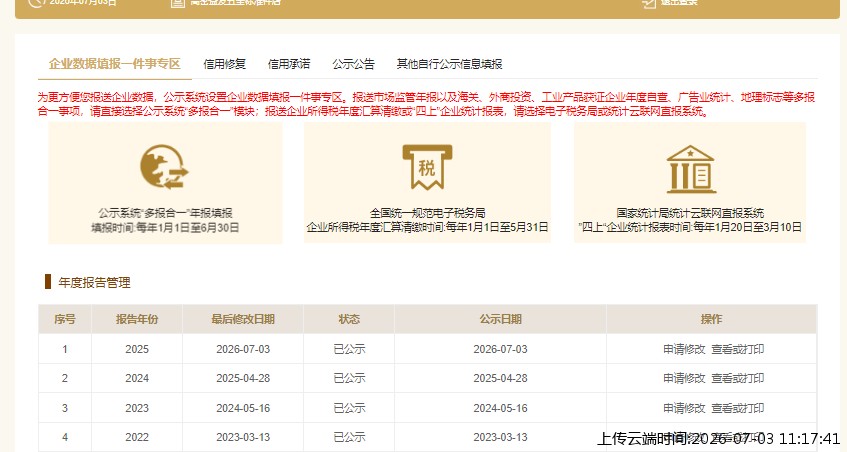Select report year 2025 cell
The width and height of the screenshot is (847, 452).
[x=137, y=349]
